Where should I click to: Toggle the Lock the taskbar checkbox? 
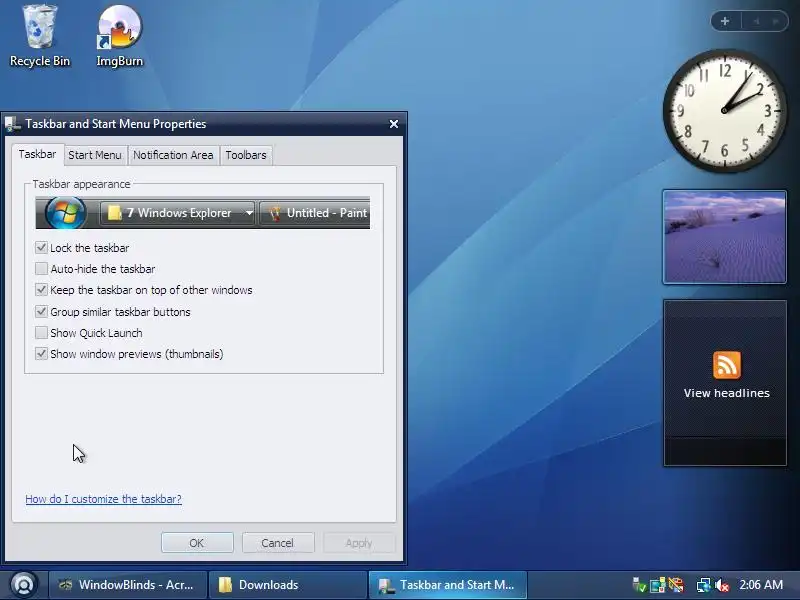tap(41, 247)
